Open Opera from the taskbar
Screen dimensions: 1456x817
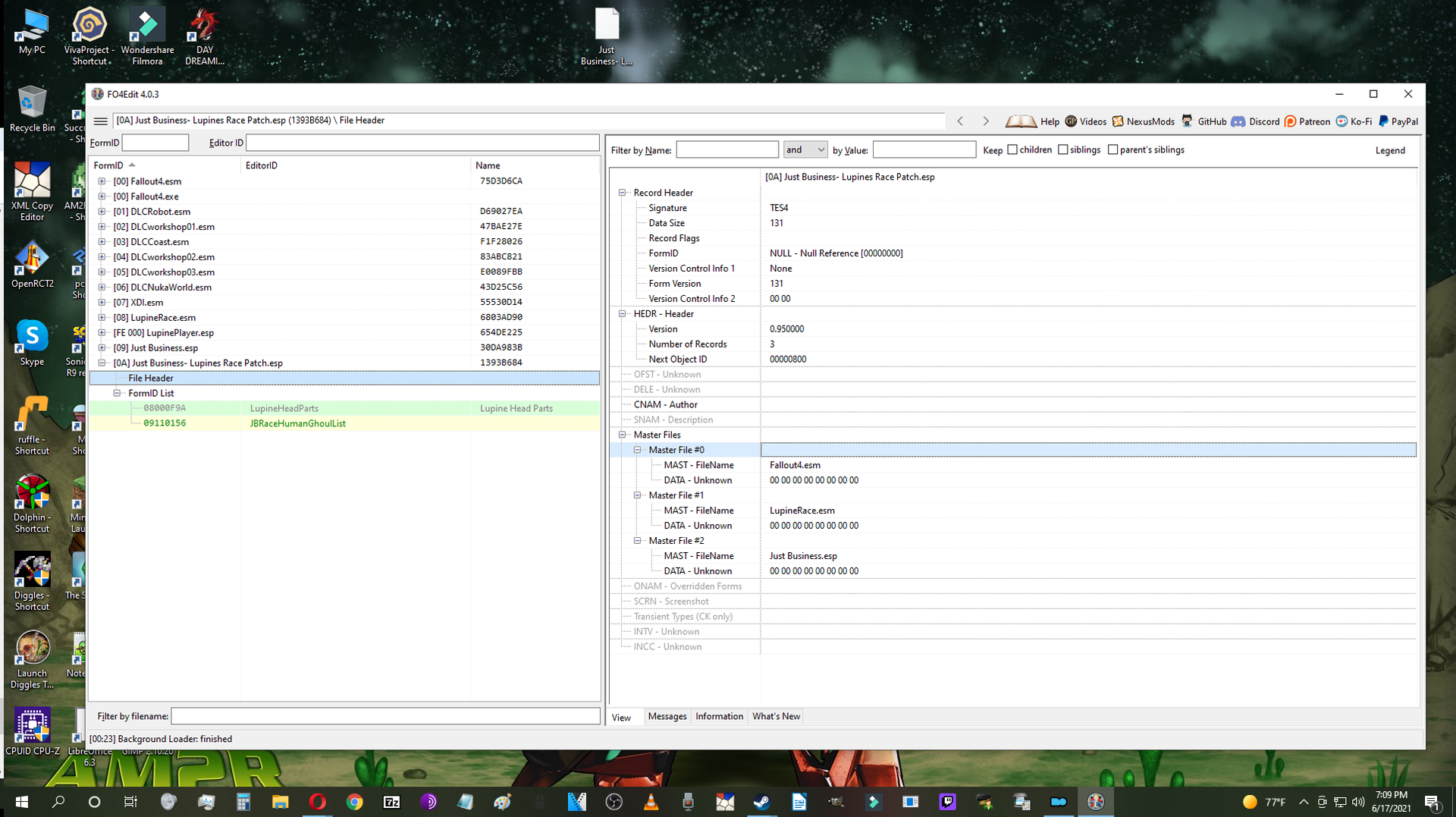tap(317, 802)
